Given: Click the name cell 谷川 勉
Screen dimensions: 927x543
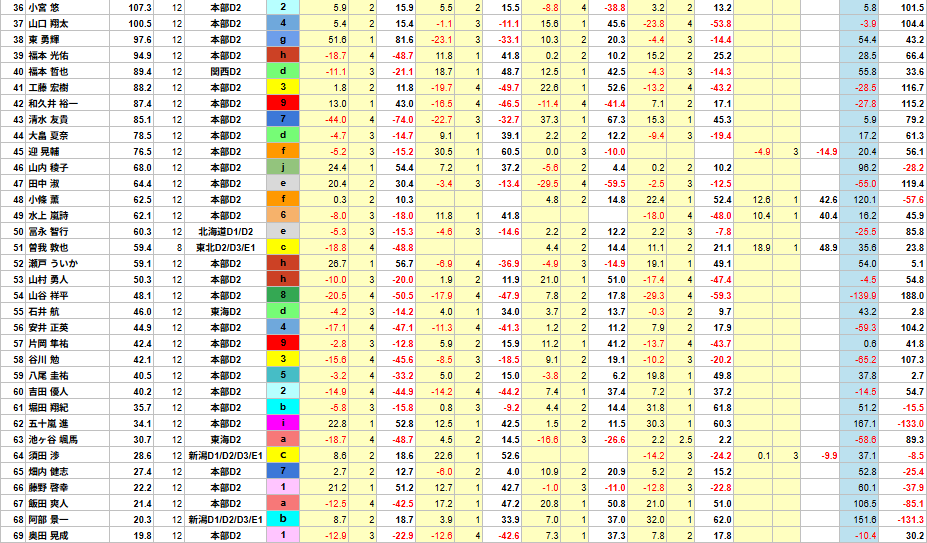Looking at the screenshot, I should [68, 360].
